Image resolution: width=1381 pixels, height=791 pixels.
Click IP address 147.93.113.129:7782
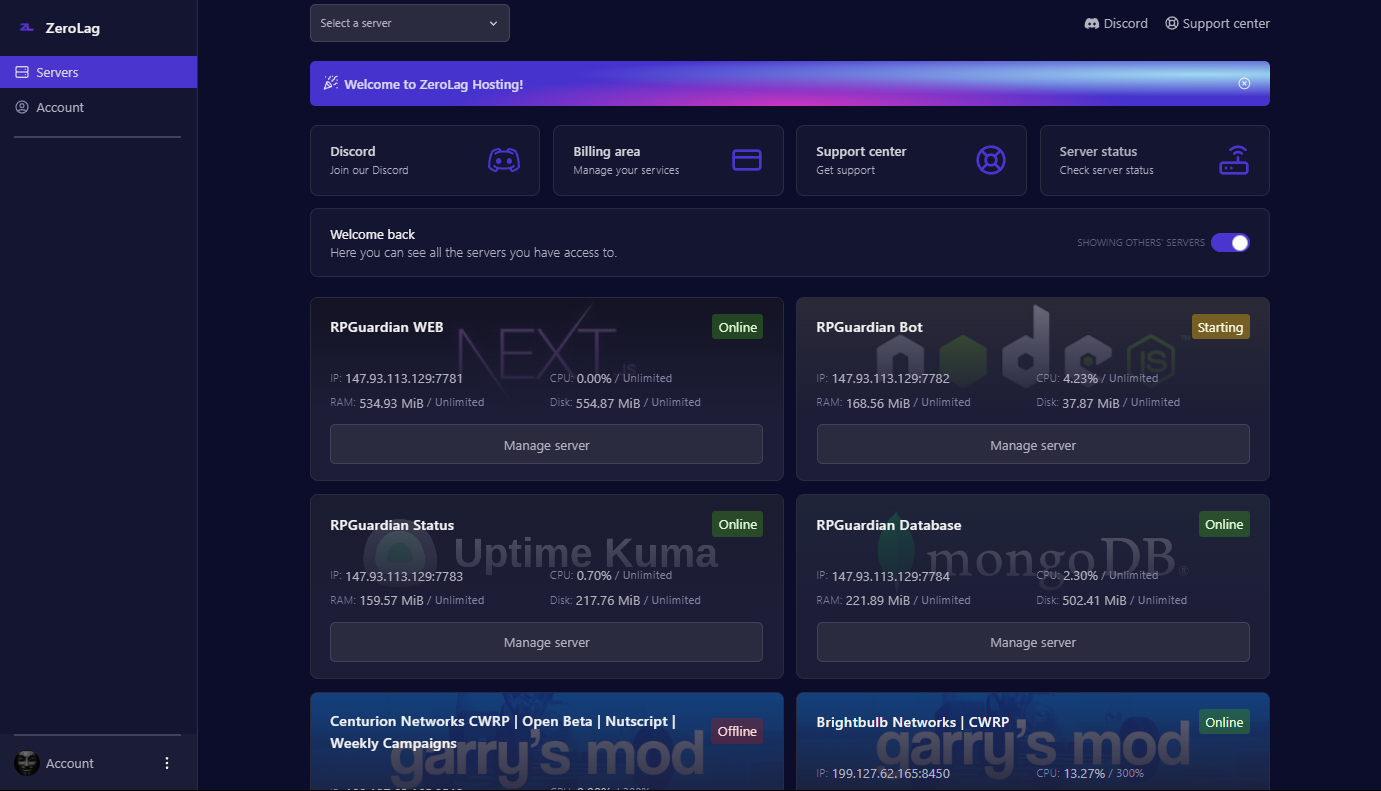(x=891, y=379)
